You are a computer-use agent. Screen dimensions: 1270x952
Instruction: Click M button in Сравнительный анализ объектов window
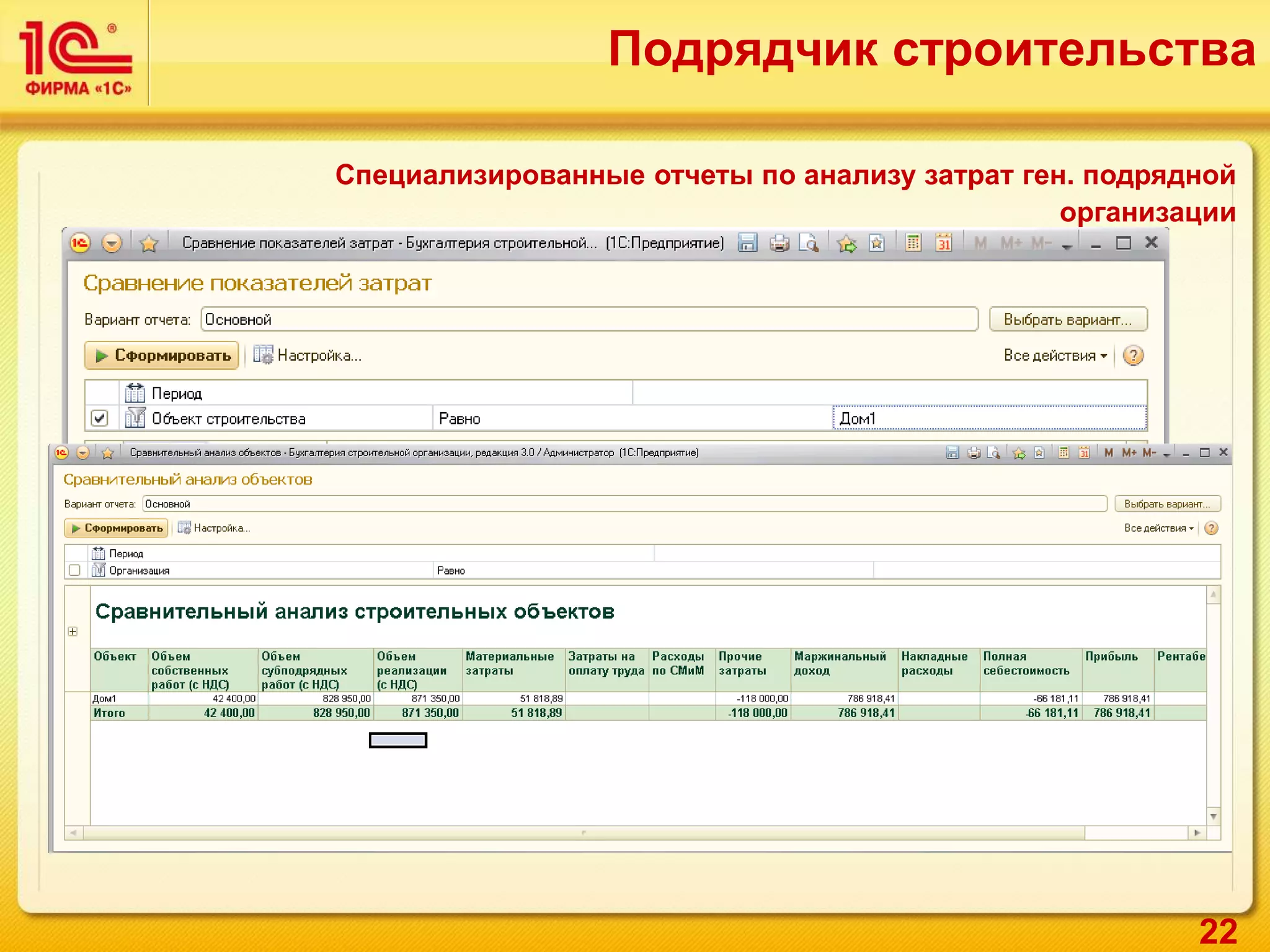pos(1109,452)
